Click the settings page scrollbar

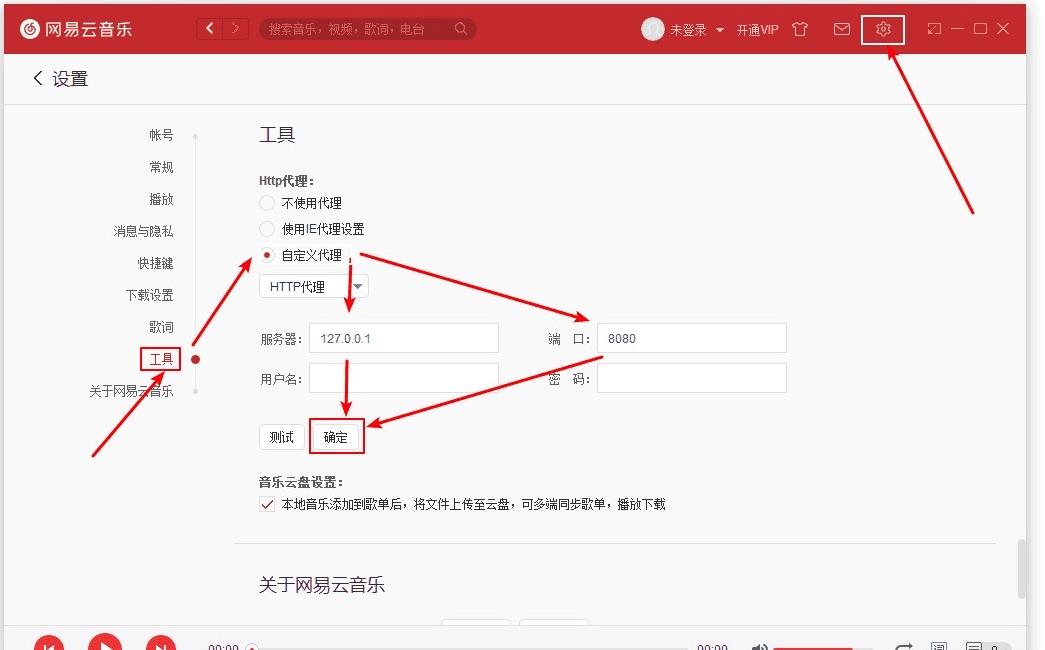(1022, 569)
